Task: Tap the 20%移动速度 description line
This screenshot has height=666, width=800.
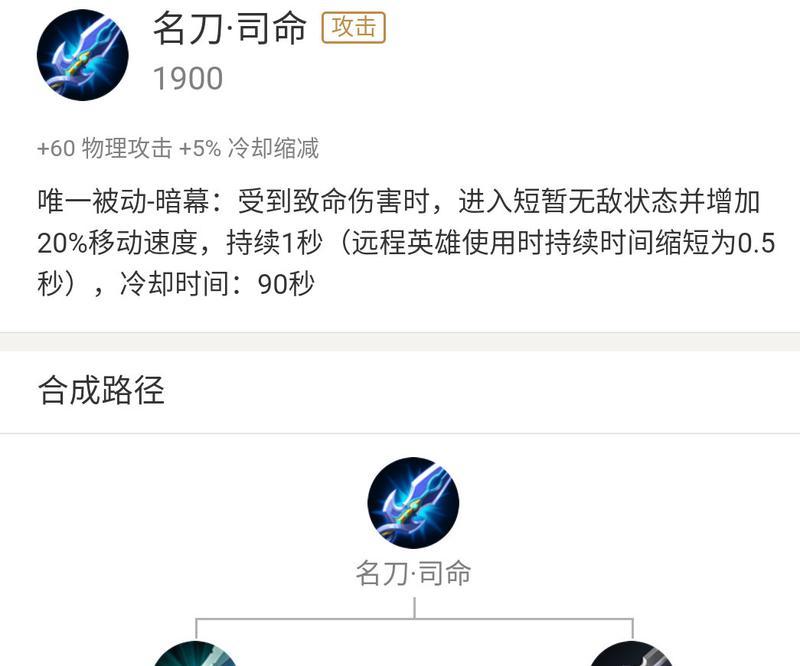Action: [x=117, y=242]
